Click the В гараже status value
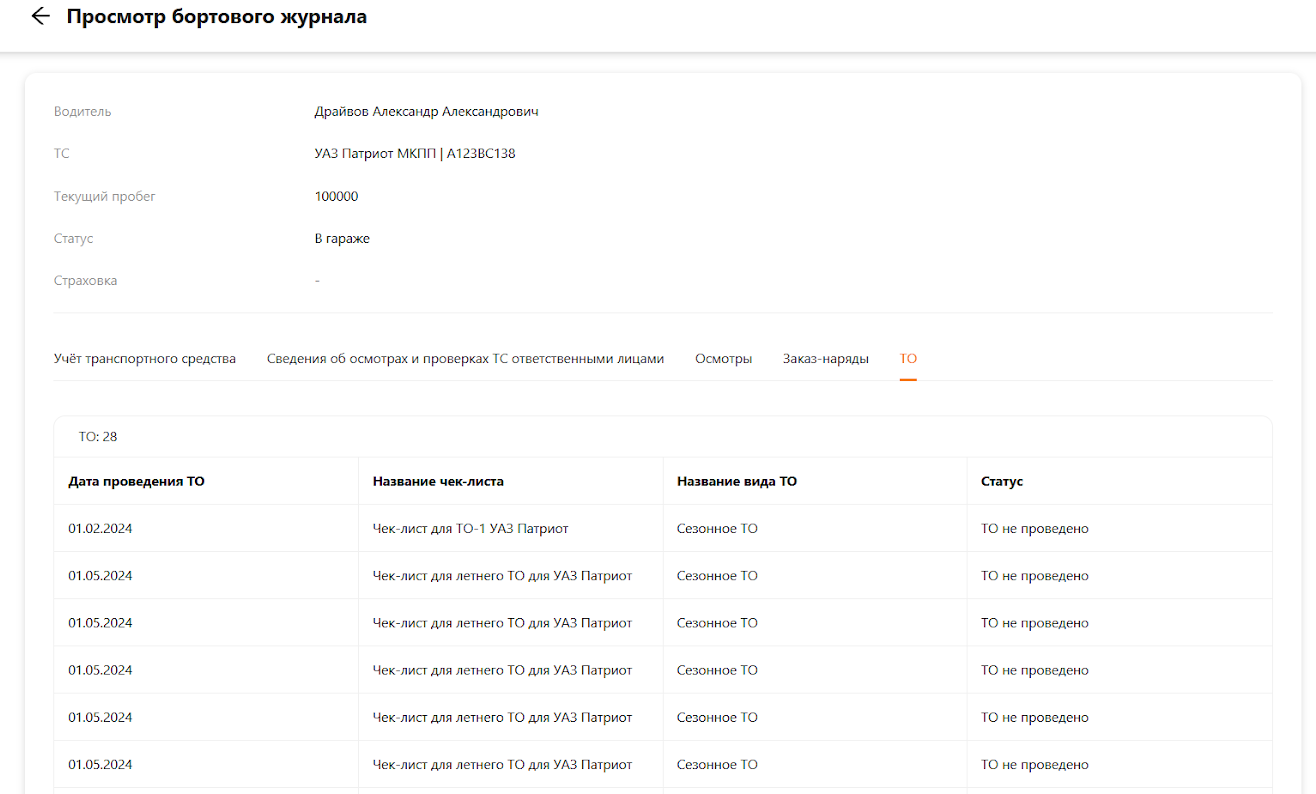The width and height of the screenshot is (1316, 794). click(x=342, y=239)
